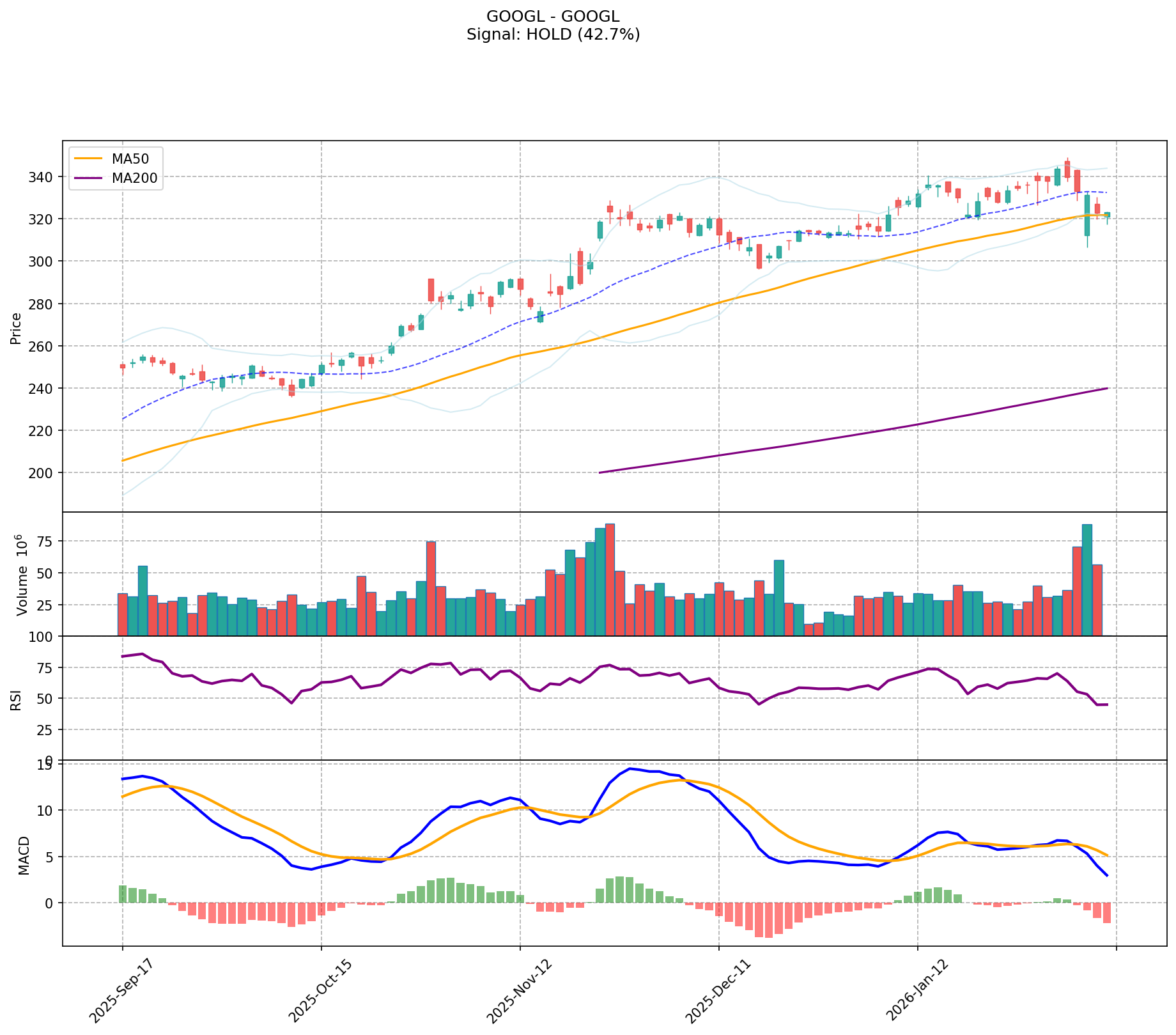Click the GOOGL - GOOGL chart title
The height and width of the screenshot is (1035, 1176).
[x=553, y=17]
